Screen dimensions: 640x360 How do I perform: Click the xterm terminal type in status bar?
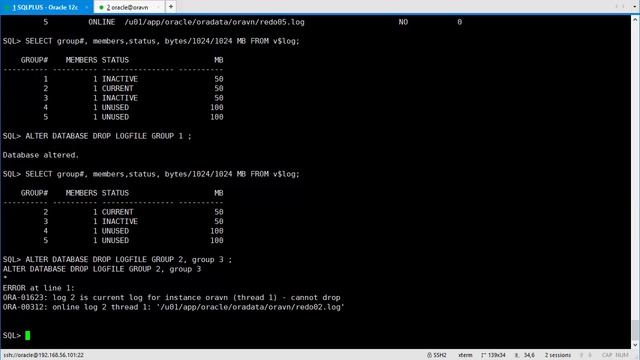click(465, 355)
